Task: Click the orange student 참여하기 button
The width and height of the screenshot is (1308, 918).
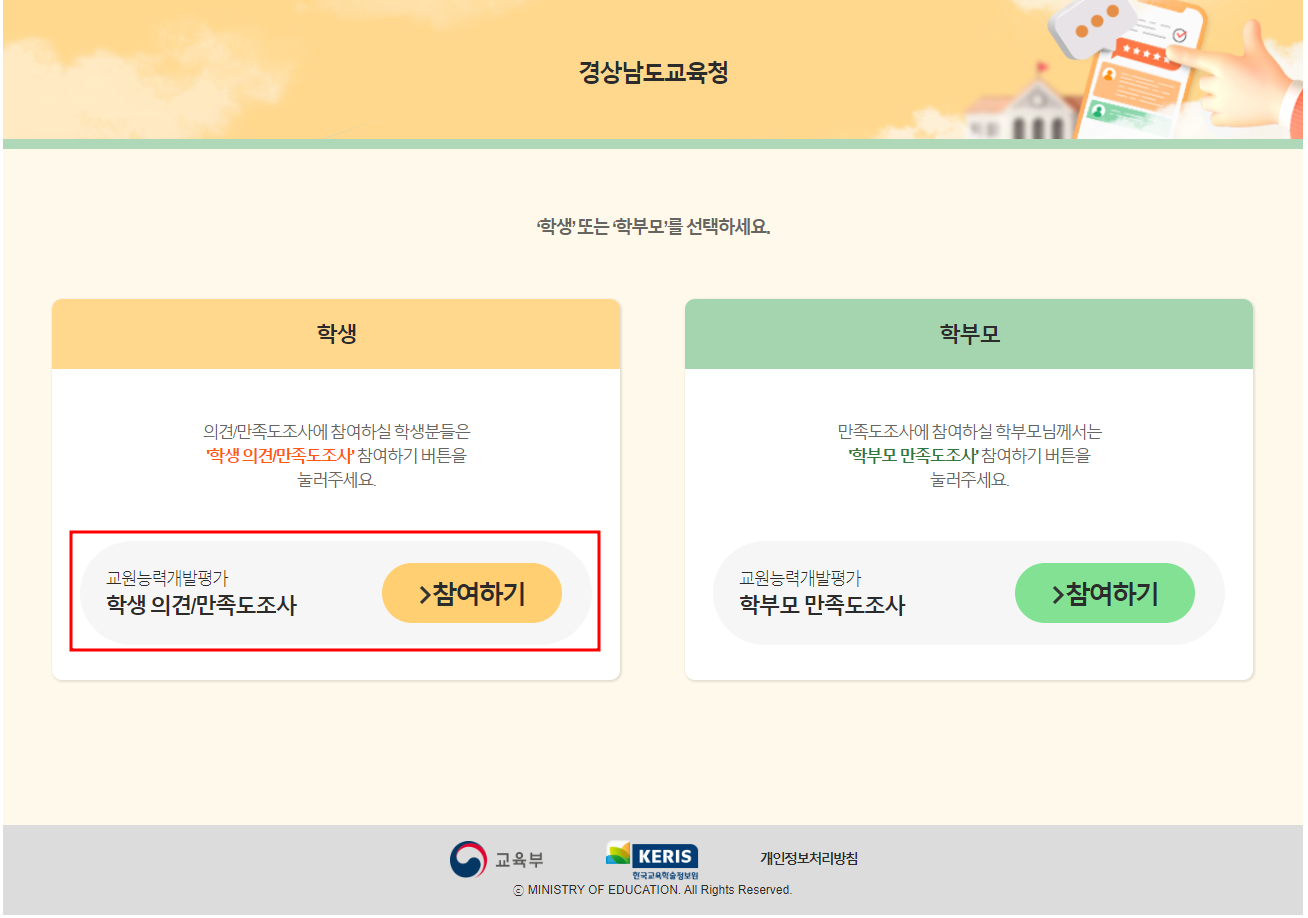Action: click(471, 593)
